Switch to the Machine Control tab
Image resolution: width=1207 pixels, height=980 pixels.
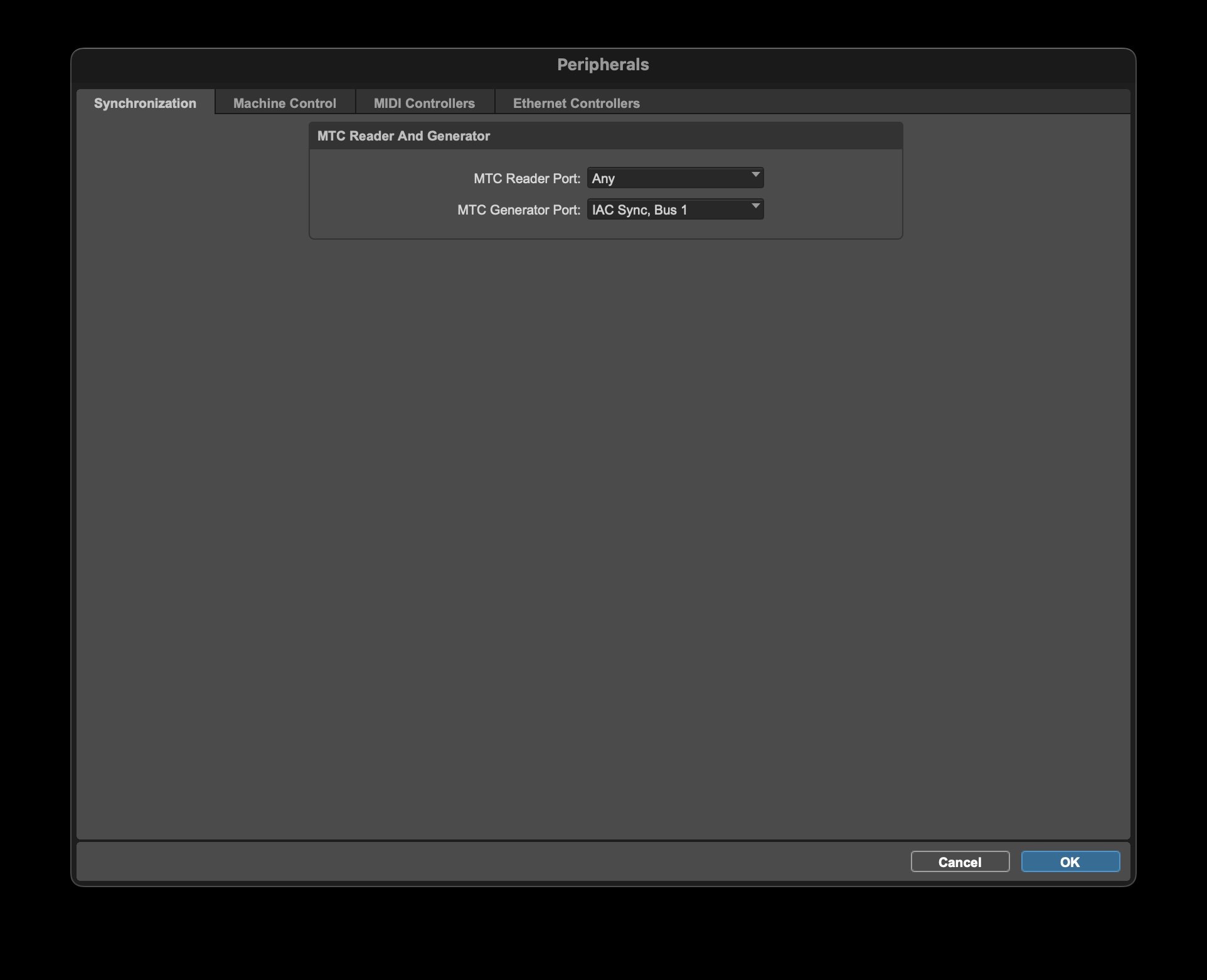click(285, 102)
